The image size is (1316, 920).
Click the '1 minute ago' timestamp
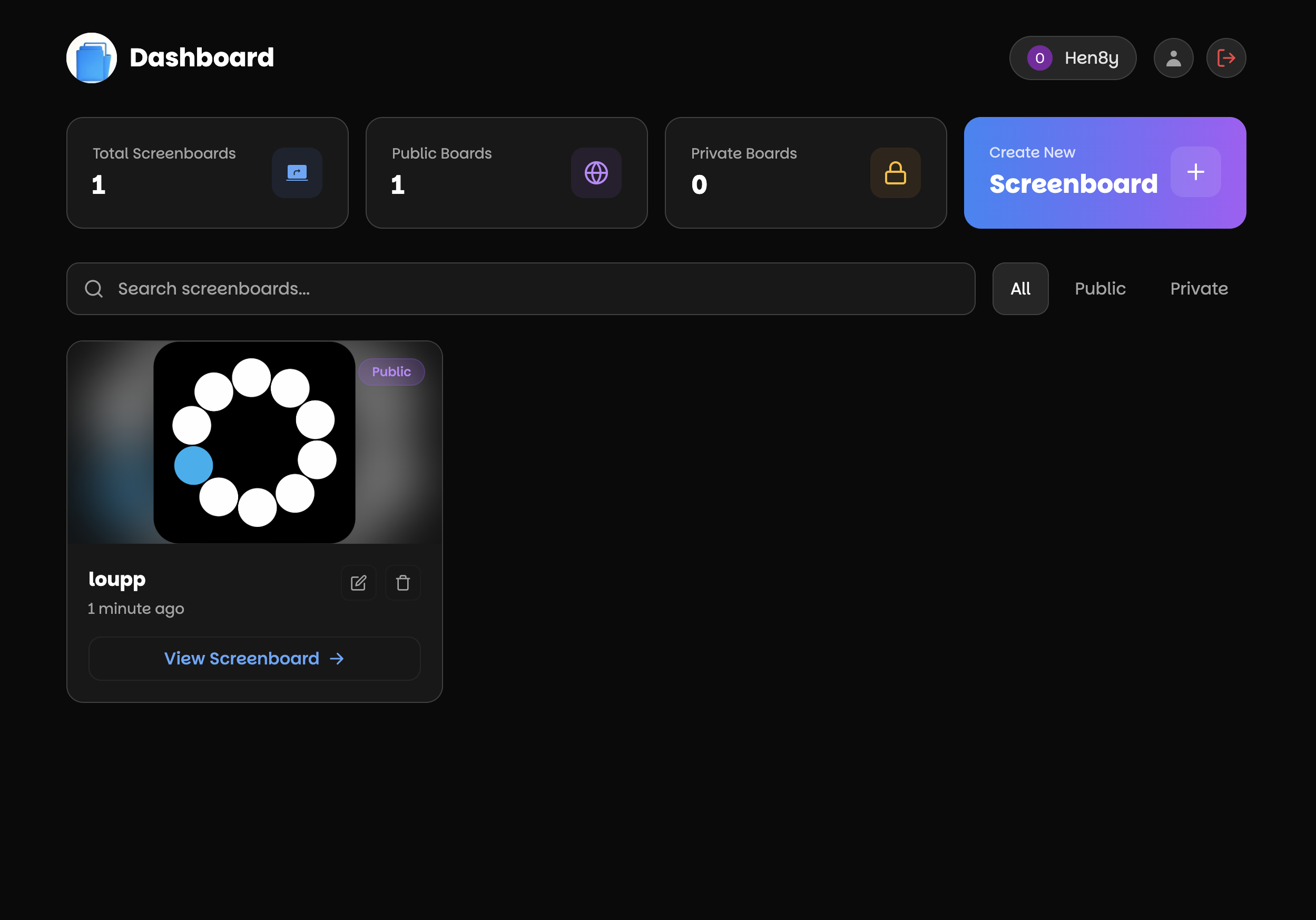coord(136,608)
